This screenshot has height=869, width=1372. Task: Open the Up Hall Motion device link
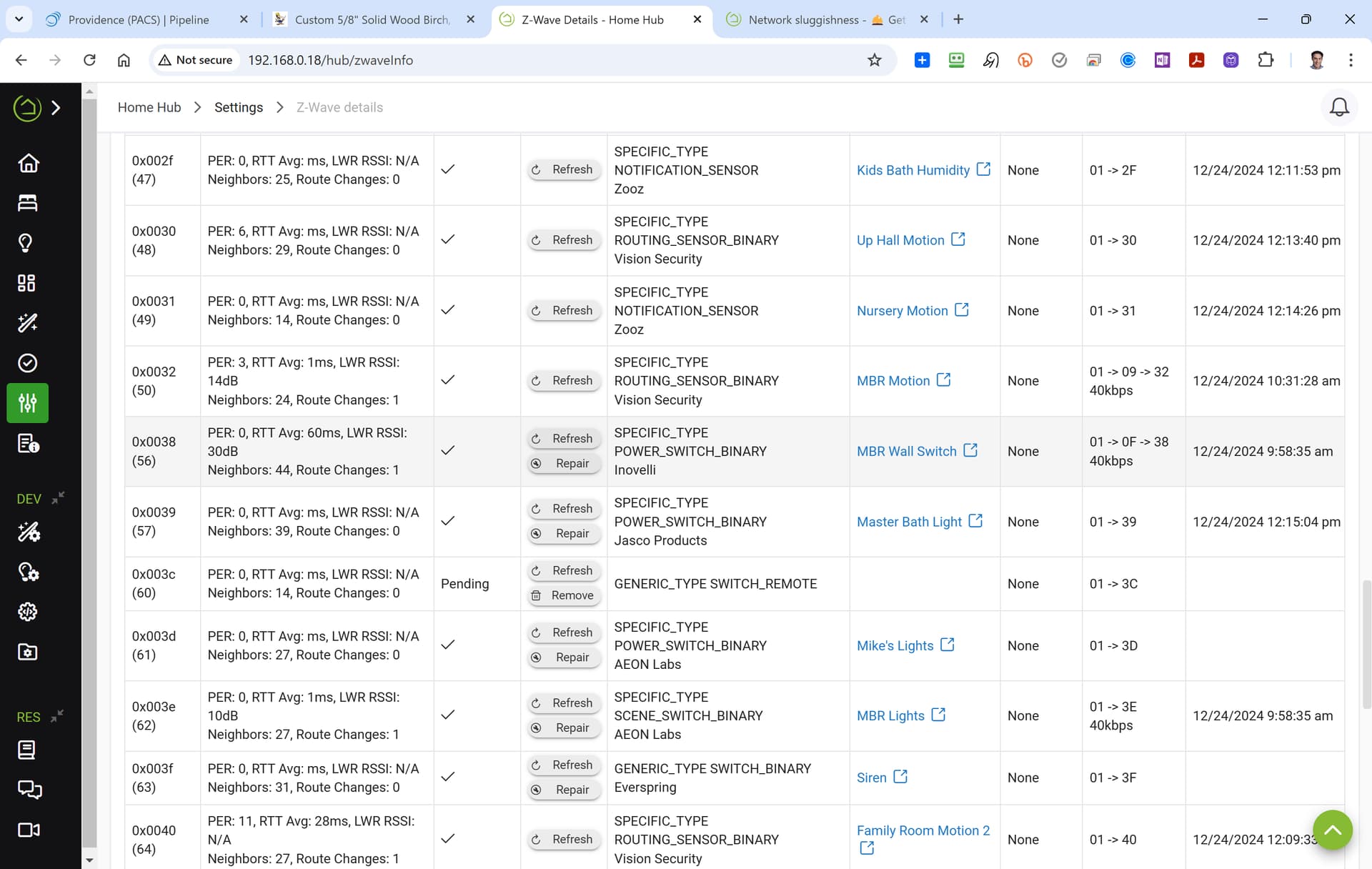[900, 240]
